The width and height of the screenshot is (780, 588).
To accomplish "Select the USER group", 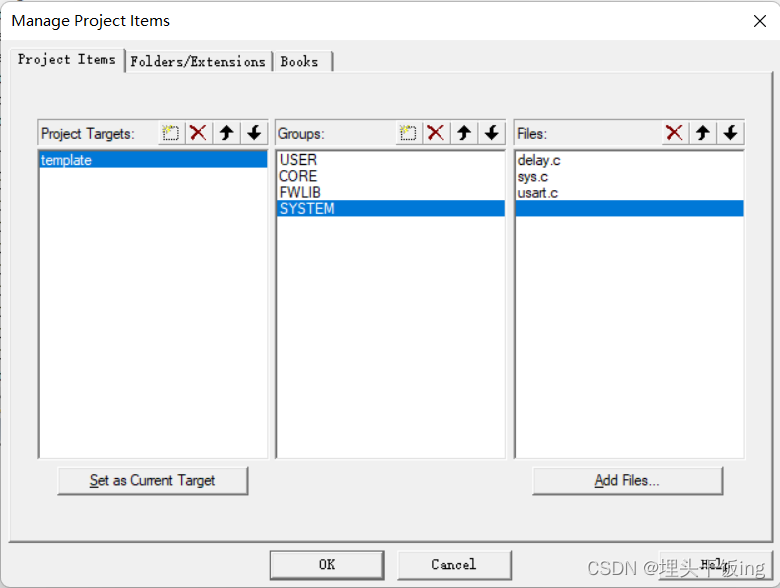I will click(390, 160).
